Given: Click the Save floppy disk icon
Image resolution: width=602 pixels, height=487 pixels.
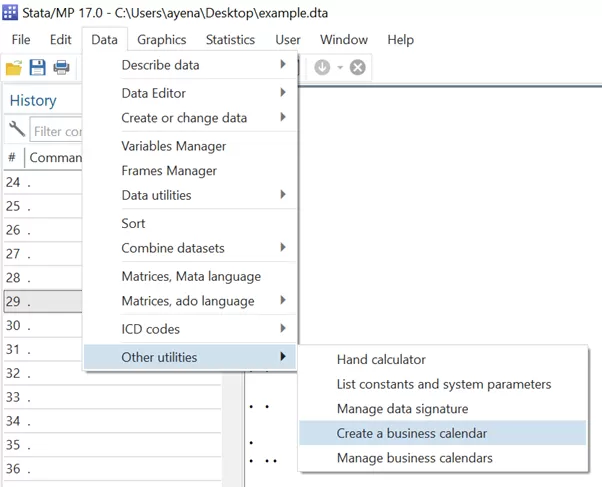Looking at the screenshot, I should coord(38,68).
